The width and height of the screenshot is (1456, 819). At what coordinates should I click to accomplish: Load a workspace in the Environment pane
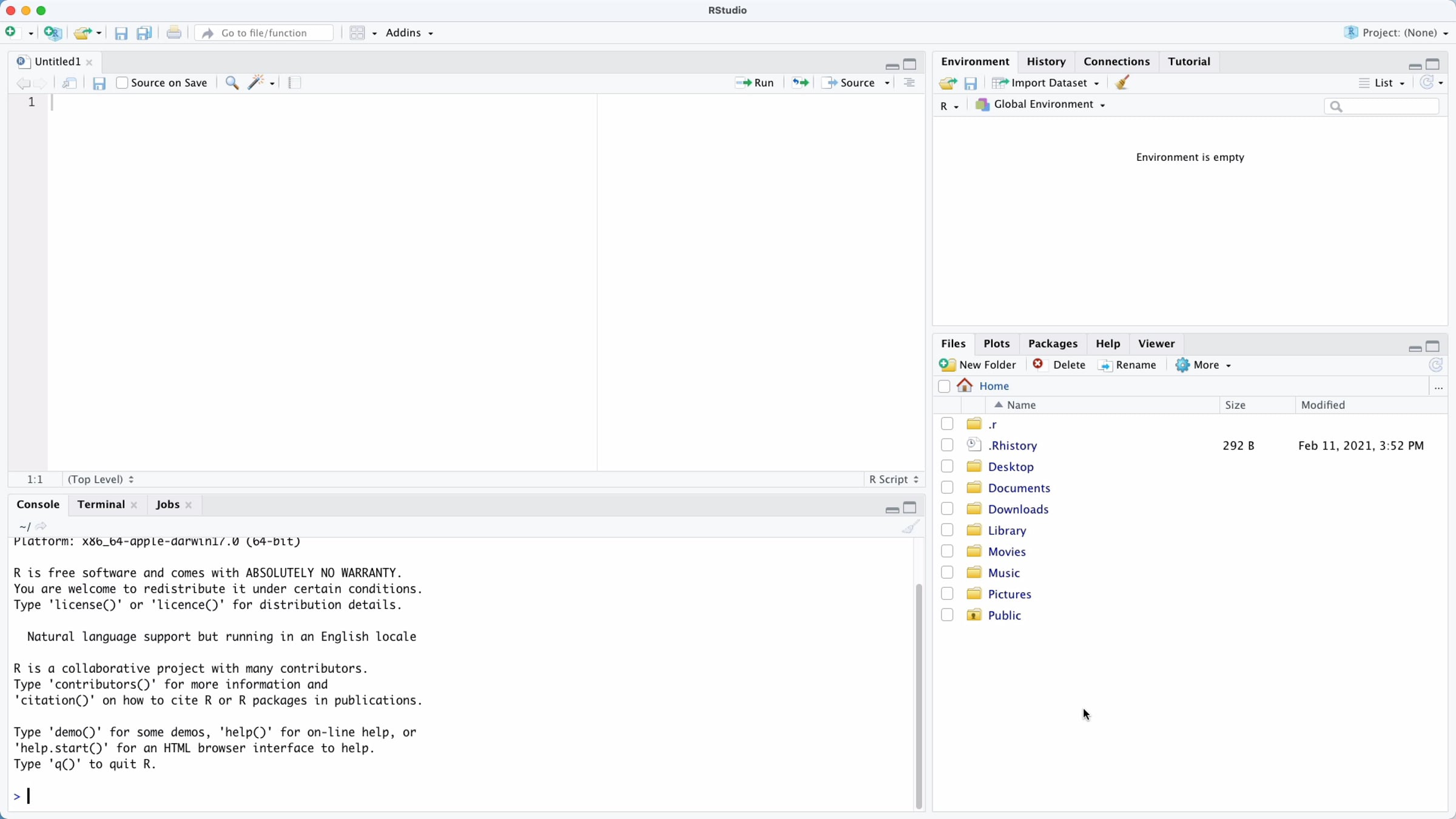click(948, 83)
